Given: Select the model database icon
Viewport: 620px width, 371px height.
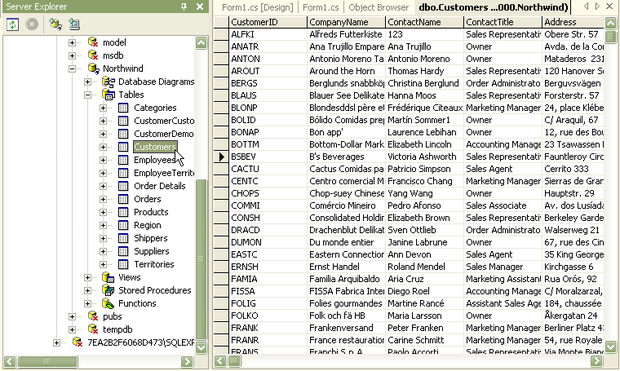Looking at the screenshot, I should [x=93, y=42].
